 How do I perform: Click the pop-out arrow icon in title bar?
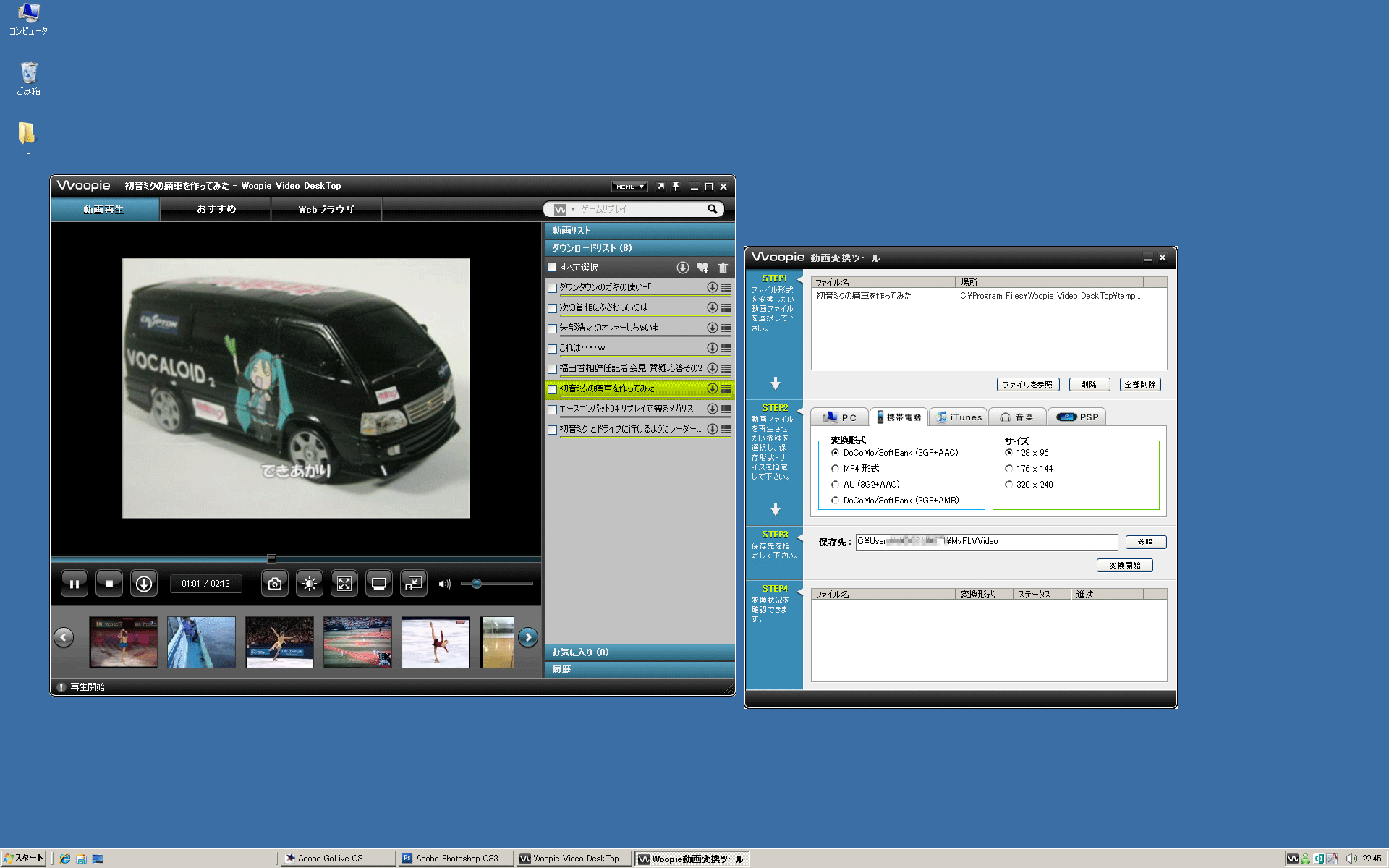660,187
